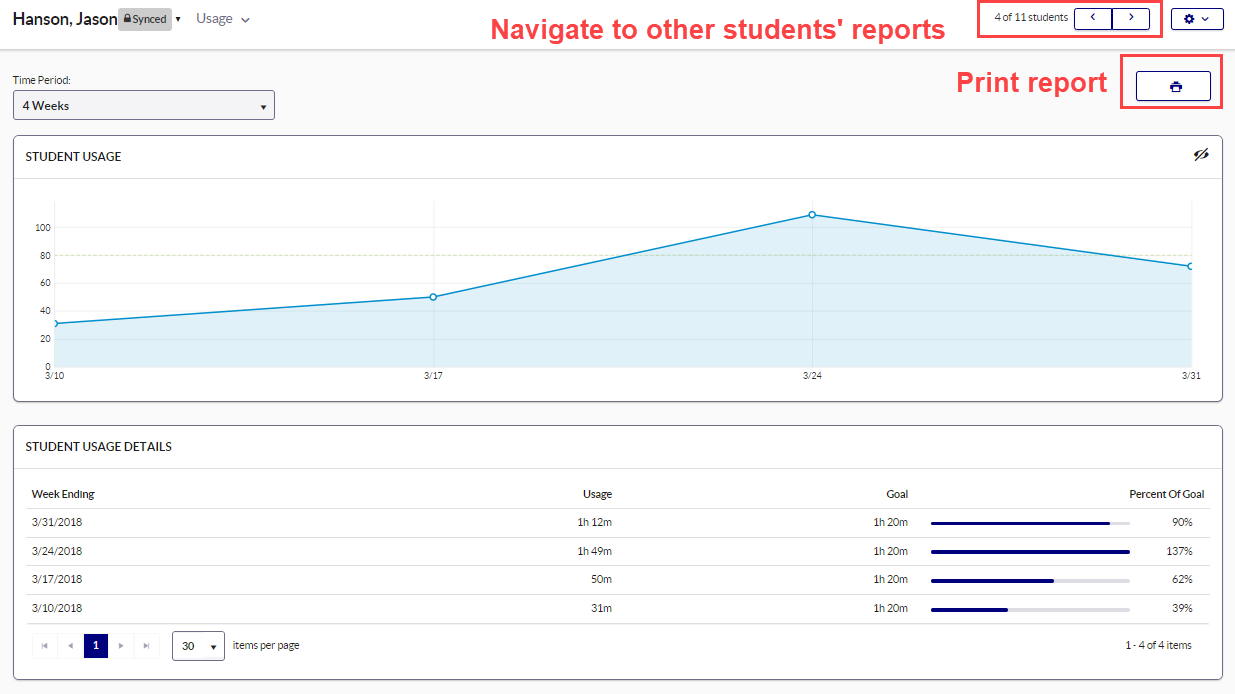Expand the arrow next to Hanson, Jason
The height and width of the screenshot is (694, 1235).
176,18
